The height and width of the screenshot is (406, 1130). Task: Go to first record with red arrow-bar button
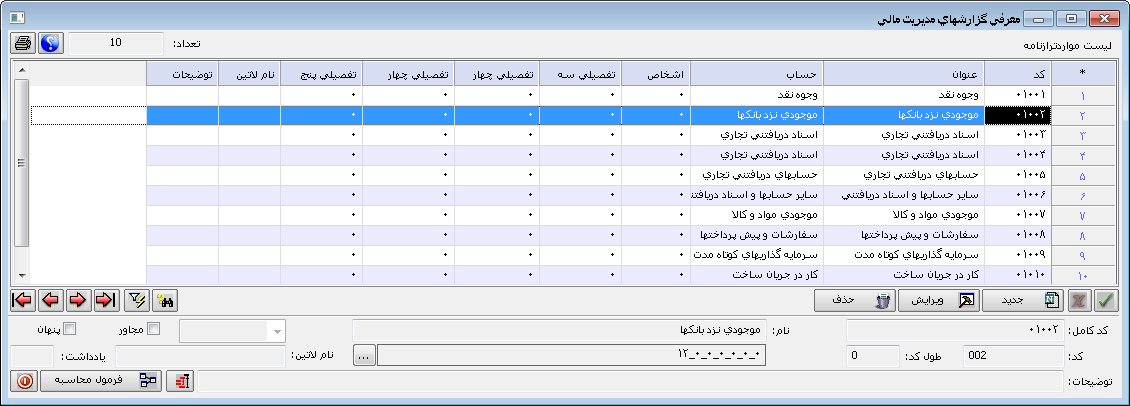click(x=23, y=300)
